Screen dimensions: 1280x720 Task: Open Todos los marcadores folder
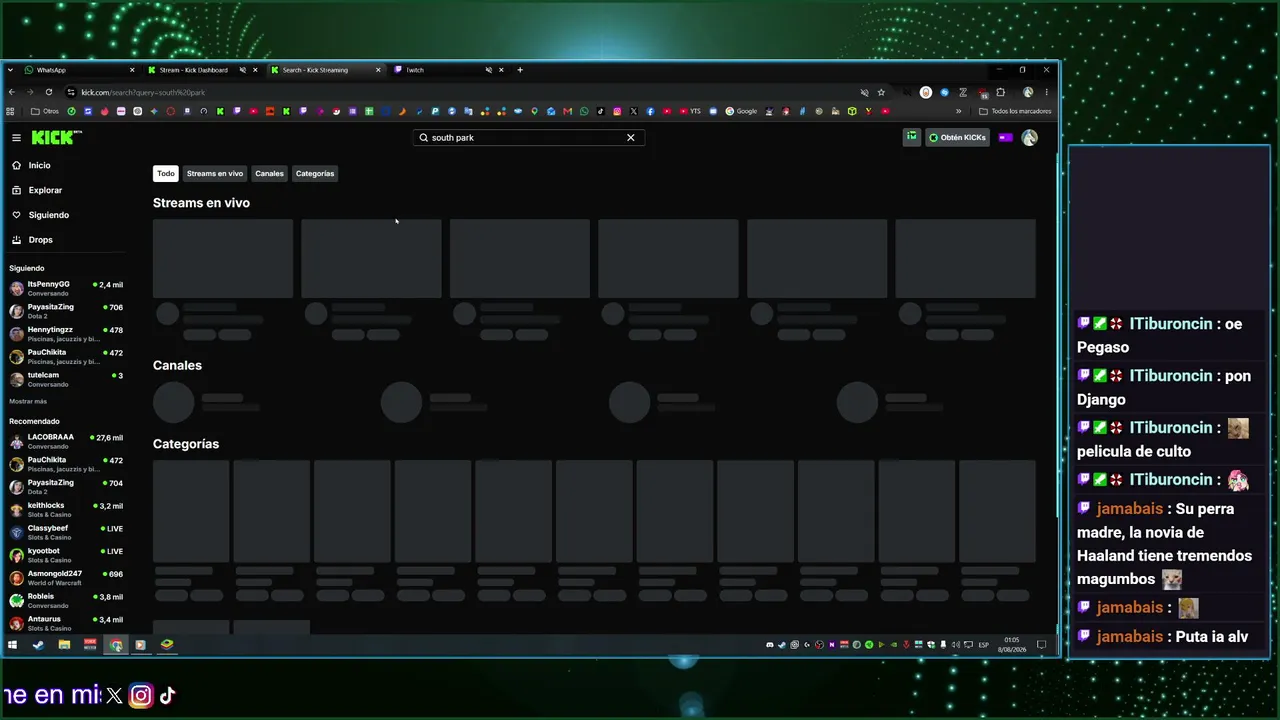pyautogui.click(x=1015, y=111)
